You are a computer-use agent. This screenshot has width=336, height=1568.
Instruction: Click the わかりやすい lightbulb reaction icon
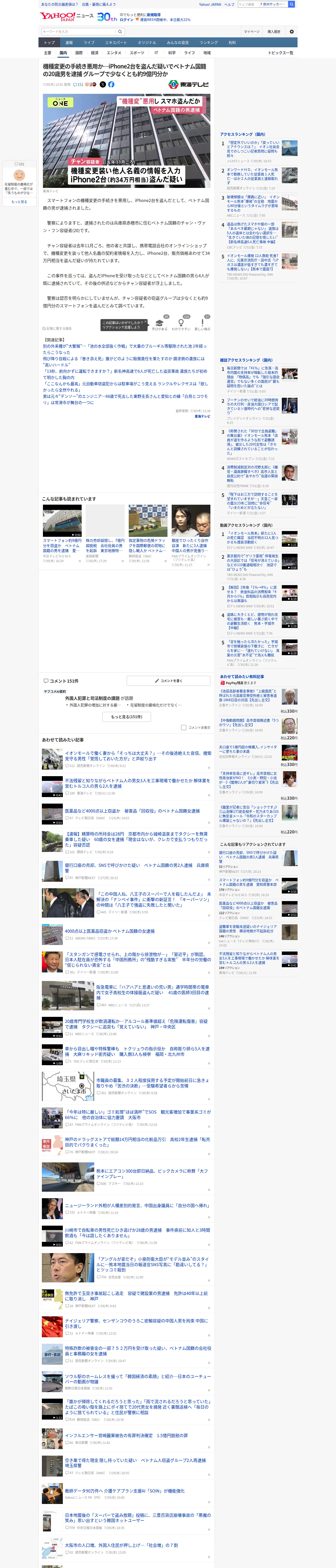pos(181,322)
